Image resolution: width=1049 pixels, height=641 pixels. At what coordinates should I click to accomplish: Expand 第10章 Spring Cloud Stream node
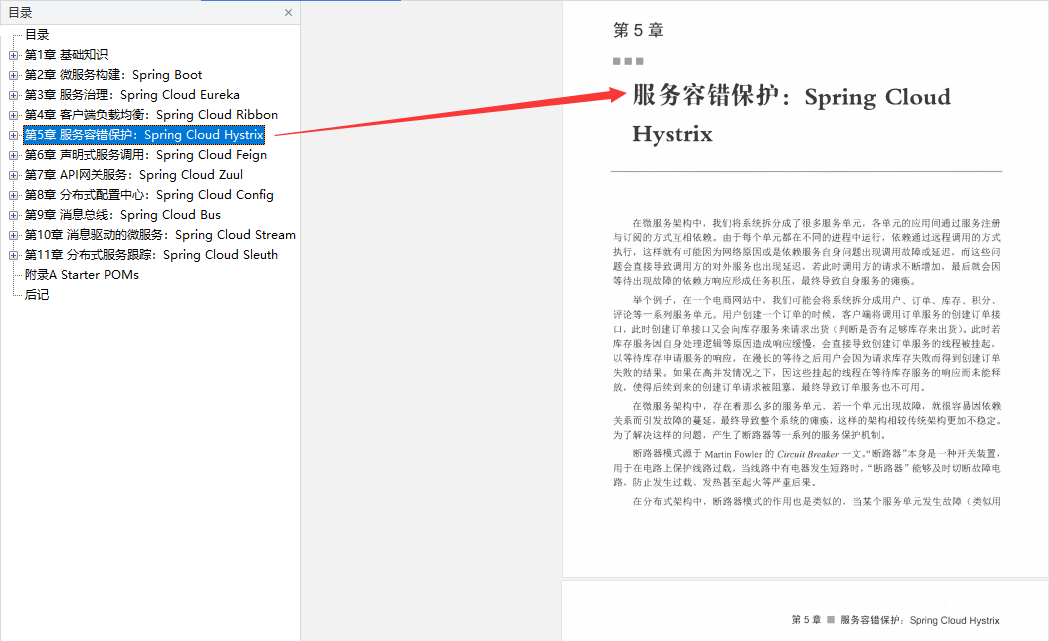[13, 236]
